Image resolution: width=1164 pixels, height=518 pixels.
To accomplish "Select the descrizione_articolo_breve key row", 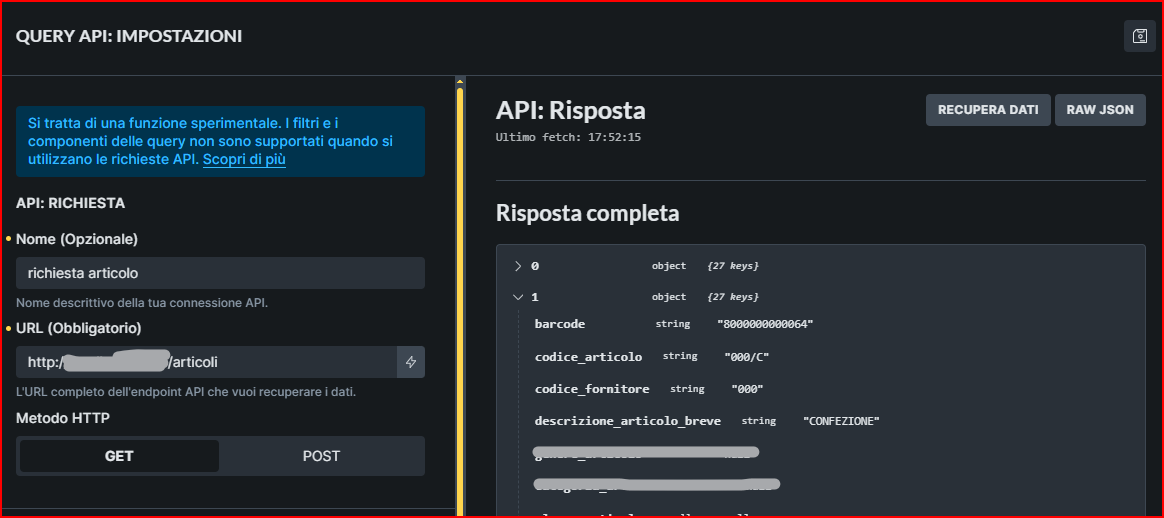I will click(x=627, y=421).
